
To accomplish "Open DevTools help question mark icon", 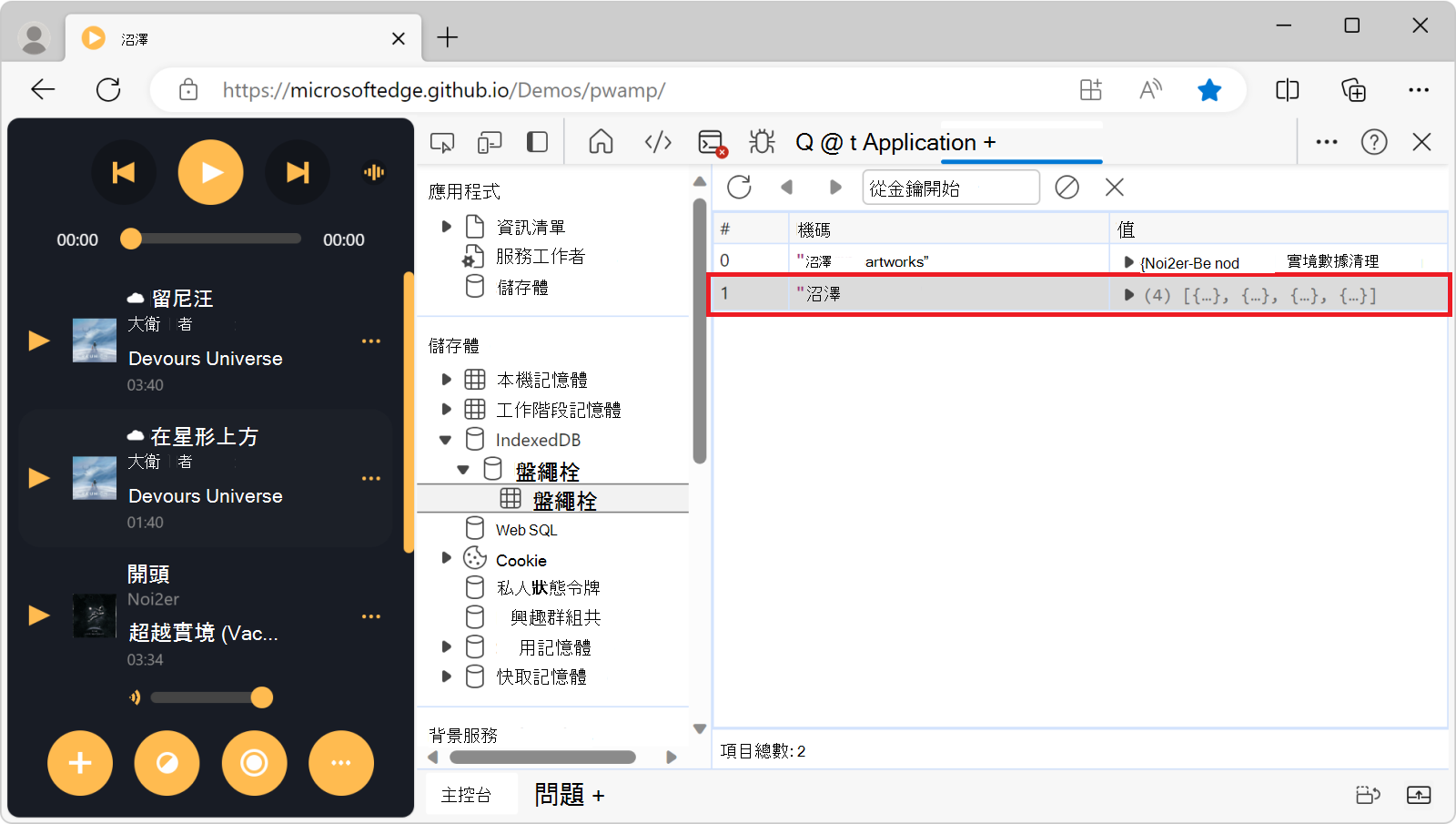I will (x=1374, y=142).
